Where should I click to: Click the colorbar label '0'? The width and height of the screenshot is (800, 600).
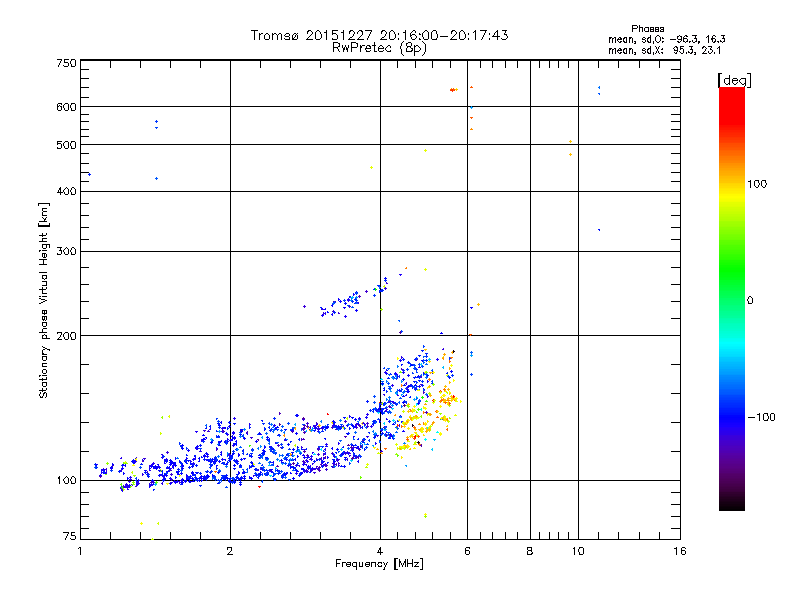click(750, 301)
